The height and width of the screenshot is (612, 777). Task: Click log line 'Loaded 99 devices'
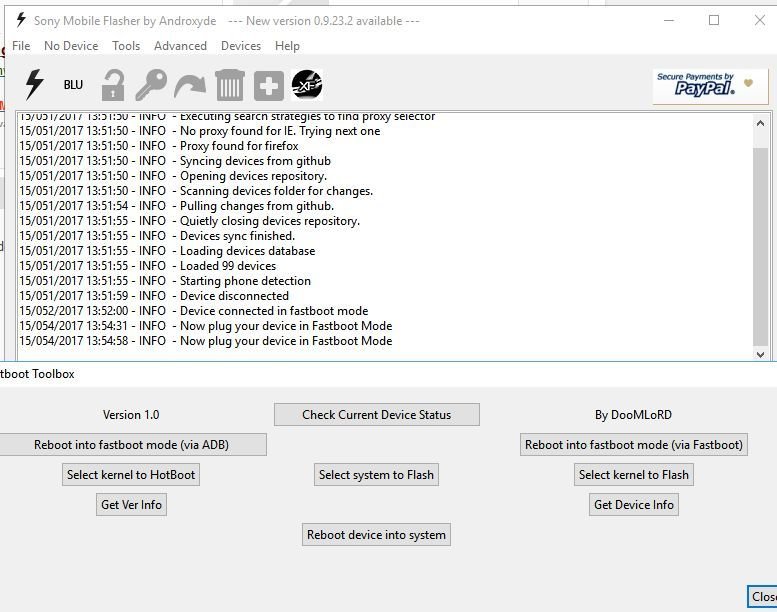[x=148, y=266]
